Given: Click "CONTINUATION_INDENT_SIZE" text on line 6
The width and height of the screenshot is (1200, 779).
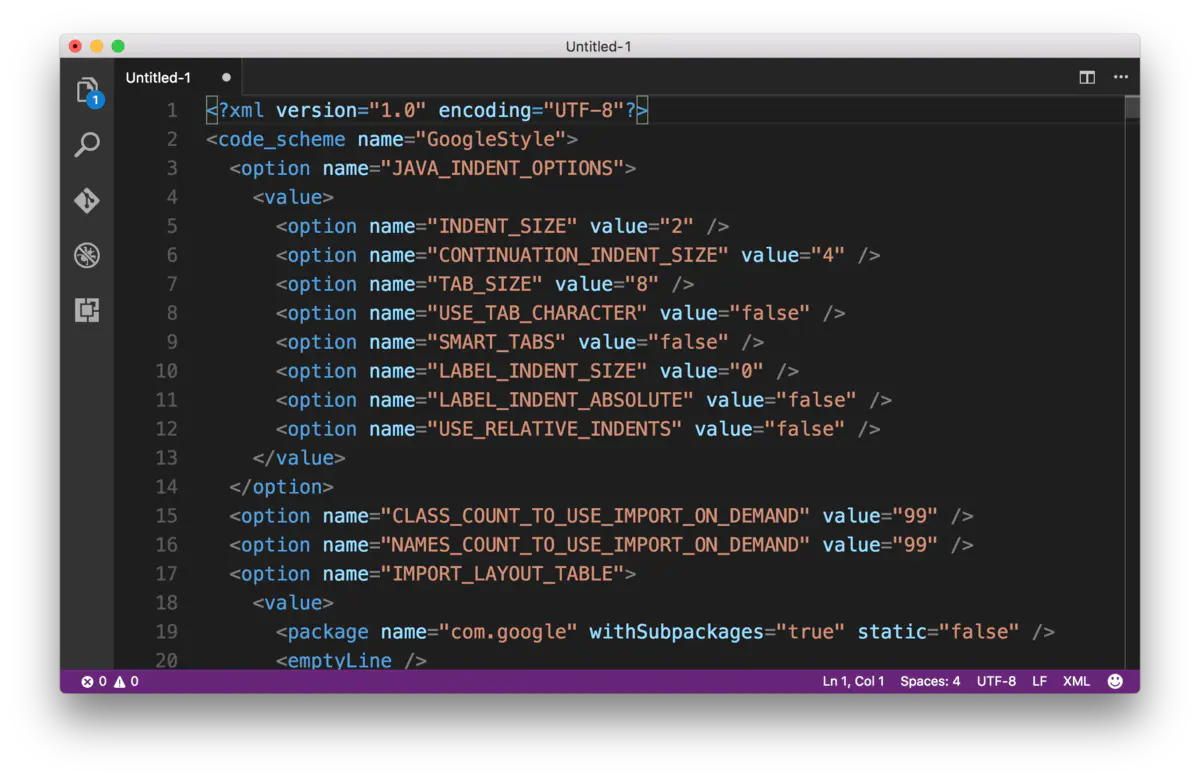Looking at the screenshot, I should pos(579,256).
